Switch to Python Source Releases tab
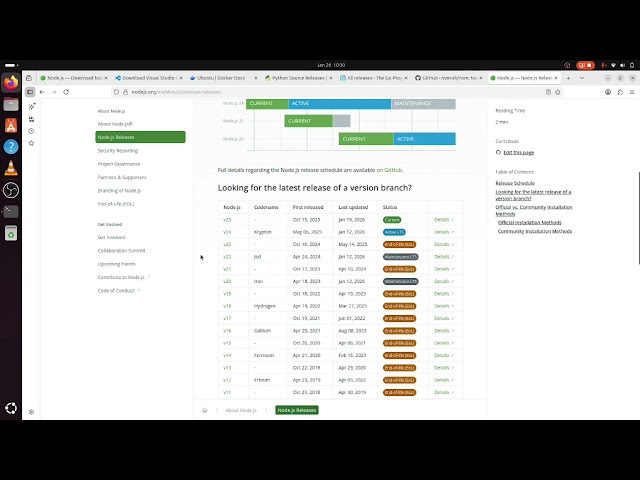This screenshot has width=640, height=480. click(x=299, y=78)
